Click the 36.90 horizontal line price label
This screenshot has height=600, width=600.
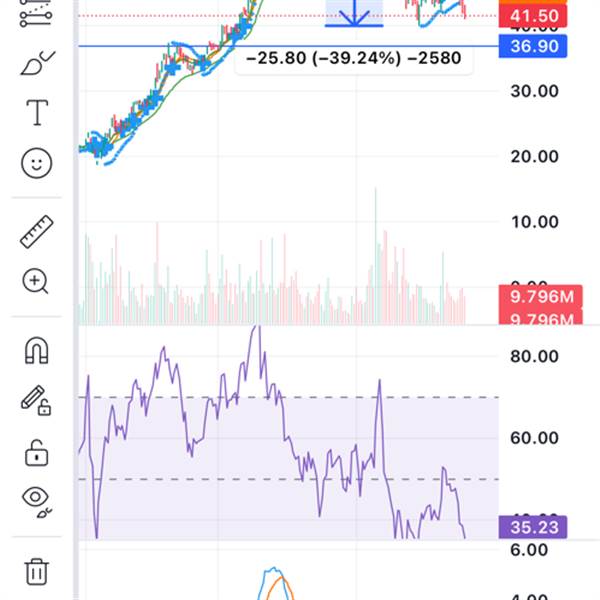[x=533, y=46]
